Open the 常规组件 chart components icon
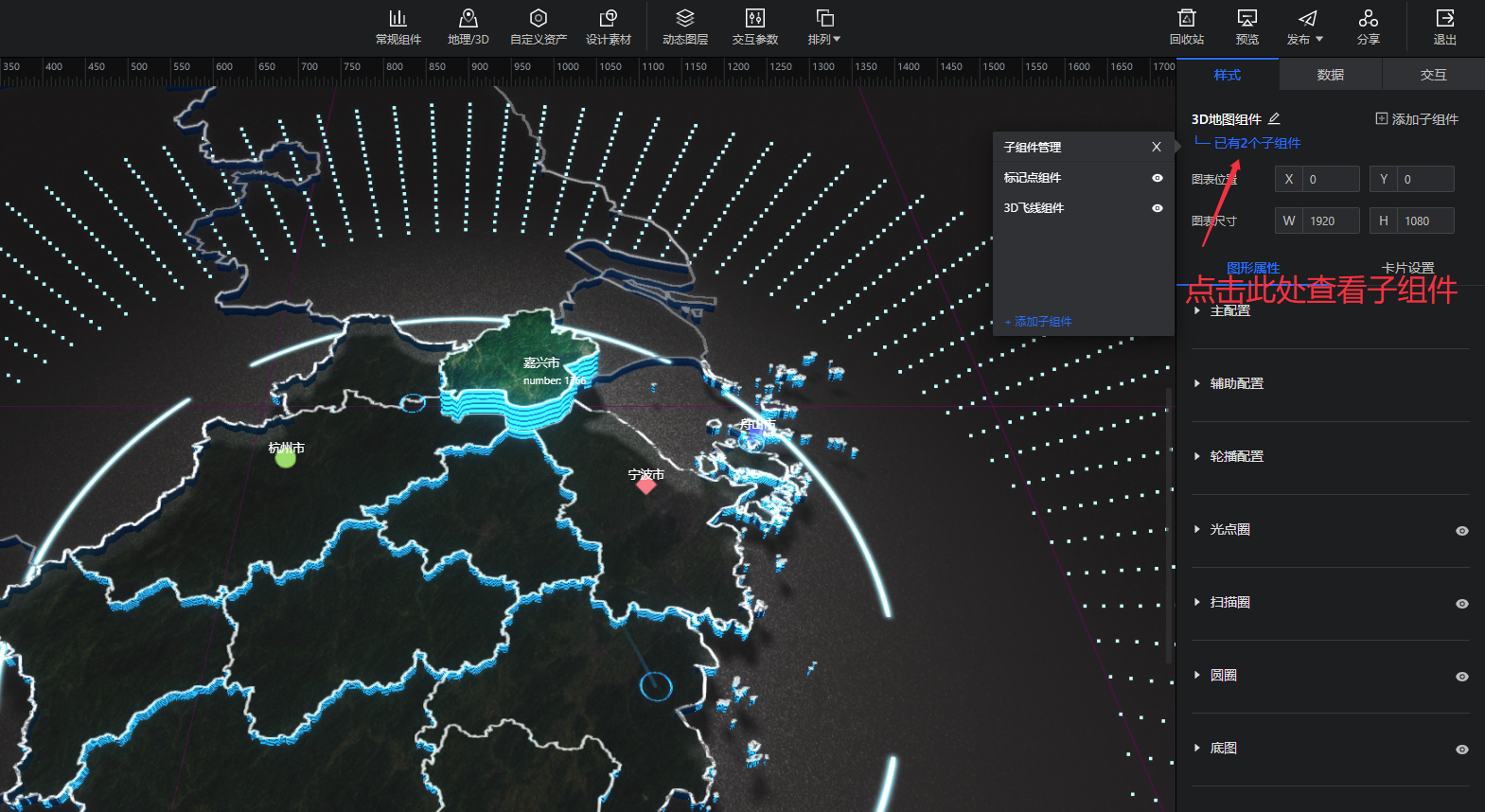1485x812 pixels. coord(398,26)
